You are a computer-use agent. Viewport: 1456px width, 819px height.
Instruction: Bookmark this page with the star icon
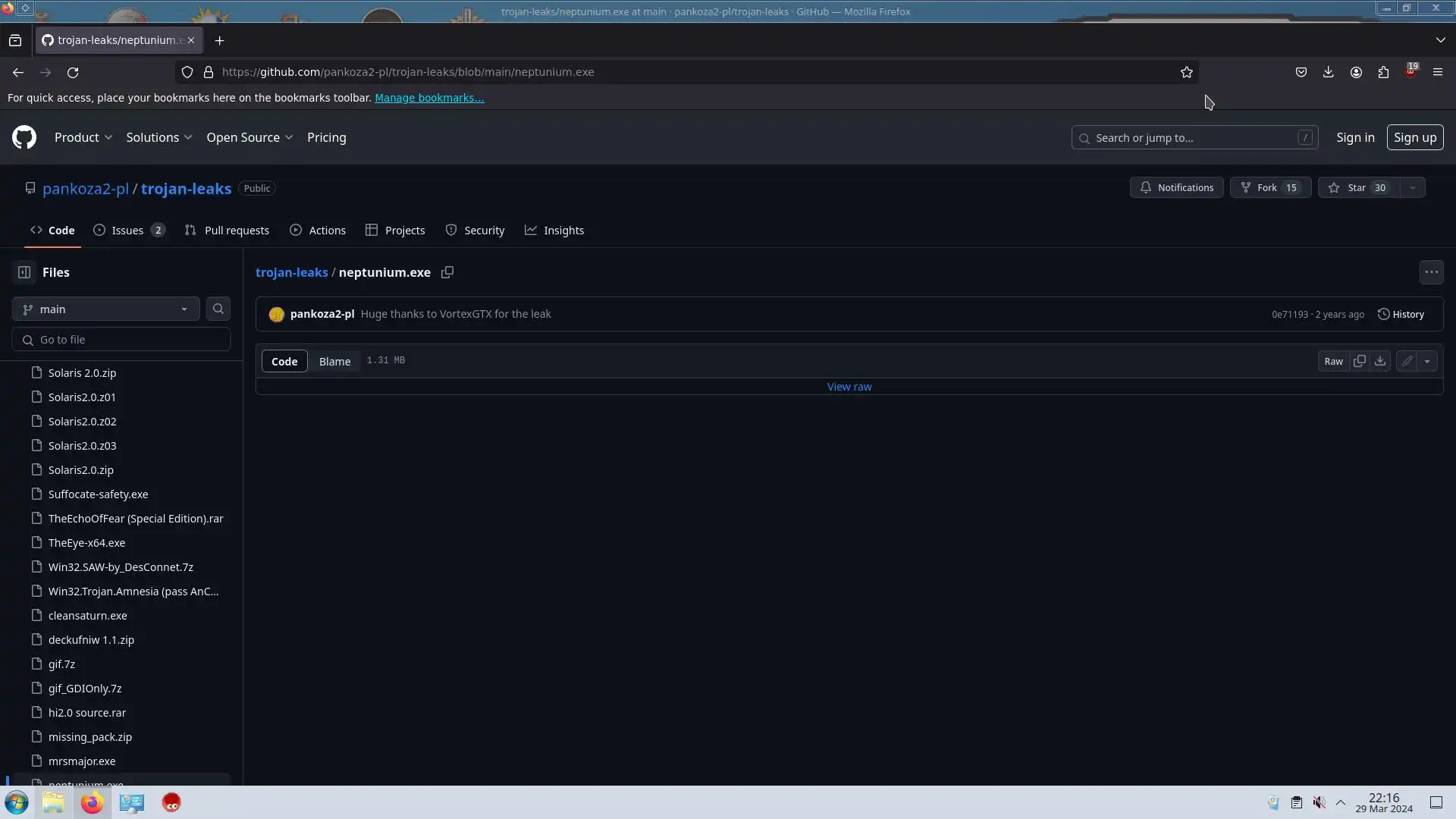tap(1187, 72)
